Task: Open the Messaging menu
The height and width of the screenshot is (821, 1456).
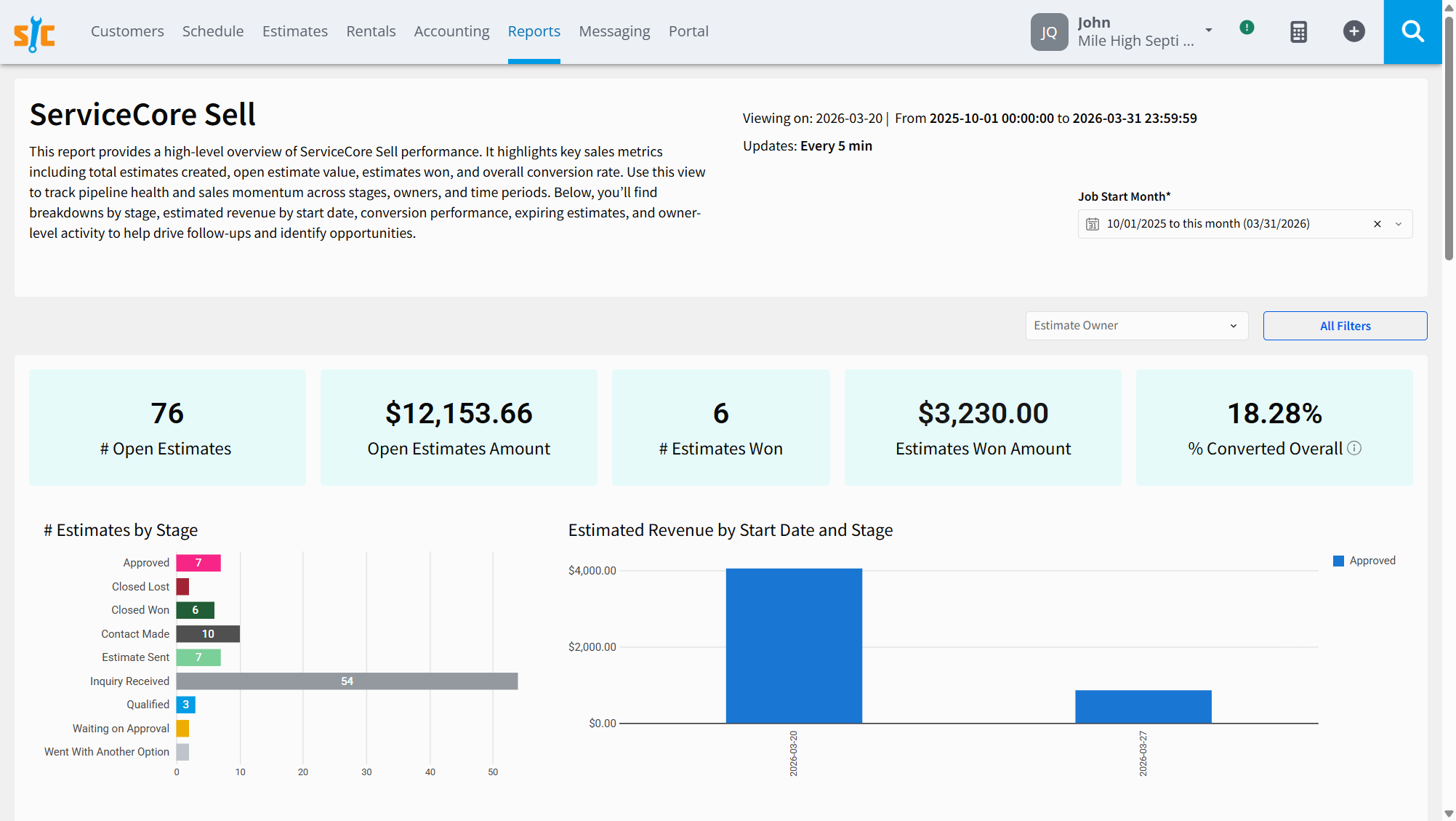Action: (614, 31)
